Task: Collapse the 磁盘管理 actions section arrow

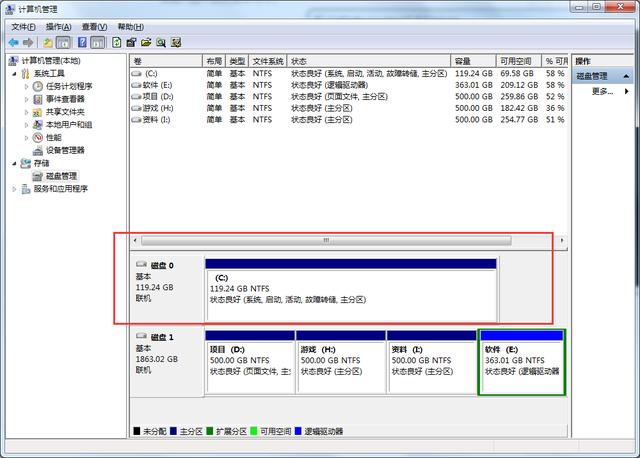Action: click(x=628, y=75)
